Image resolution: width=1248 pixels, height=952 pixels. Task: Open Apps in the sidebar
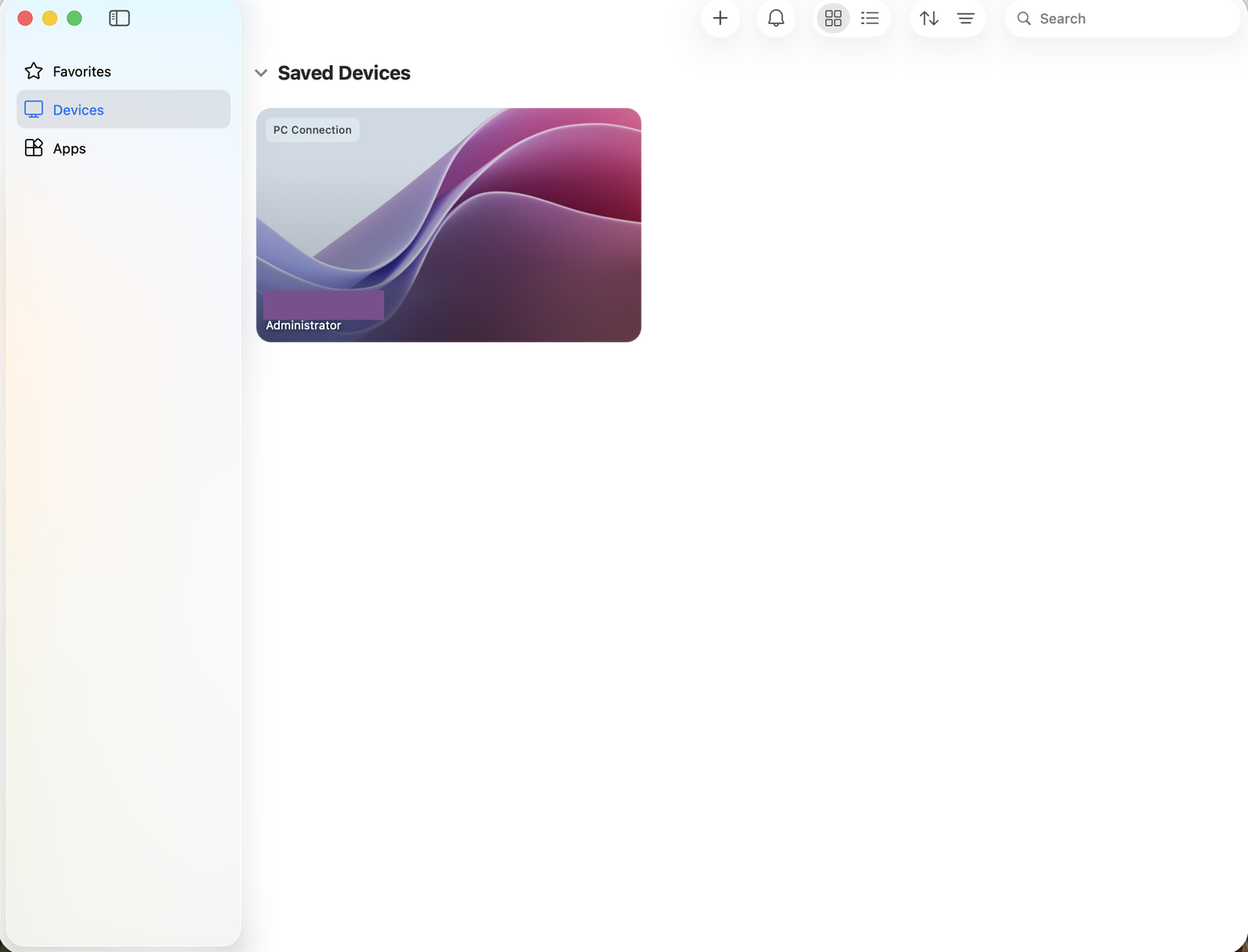123,148
